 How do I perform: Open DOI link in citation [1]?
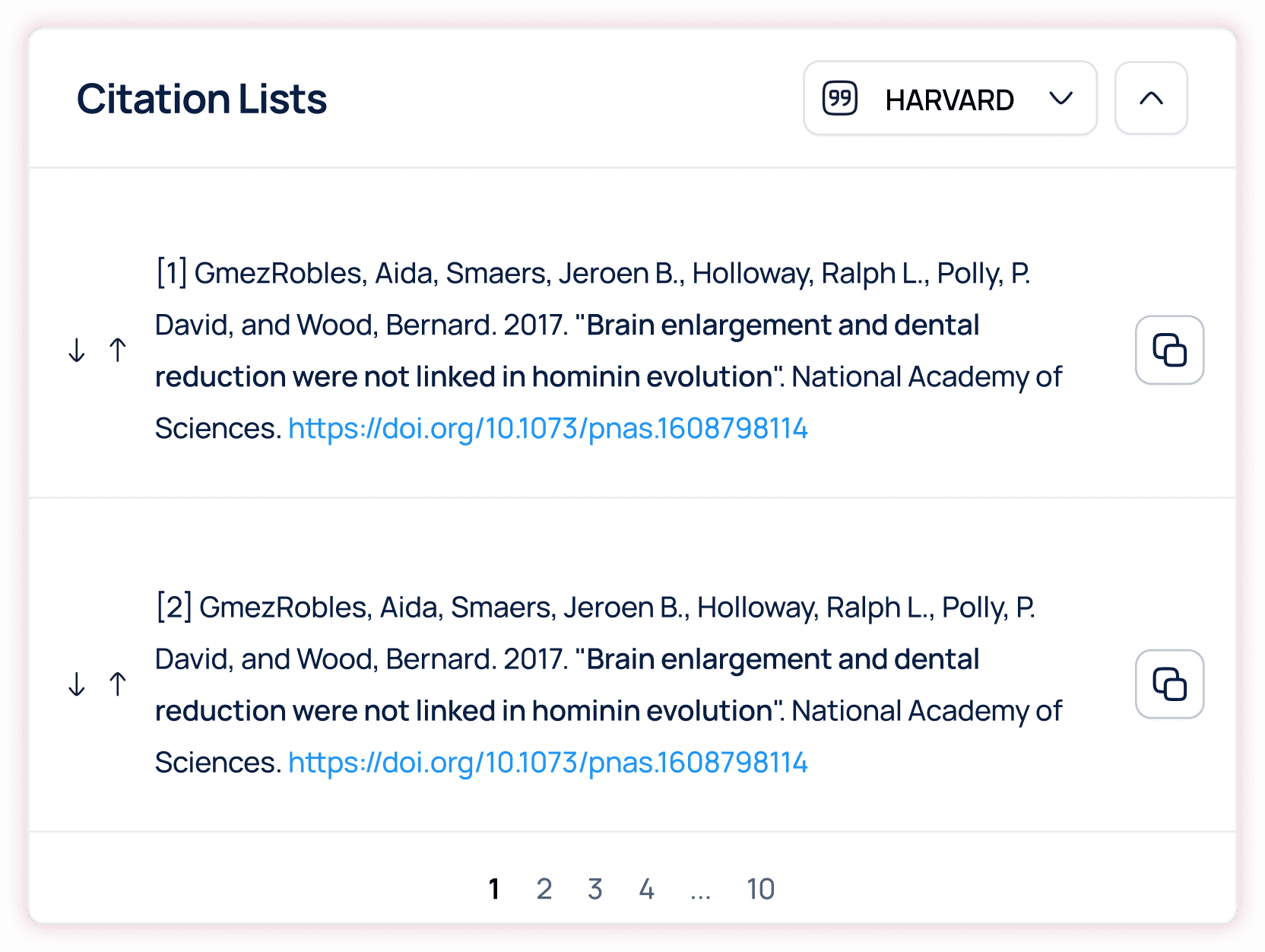547,429
